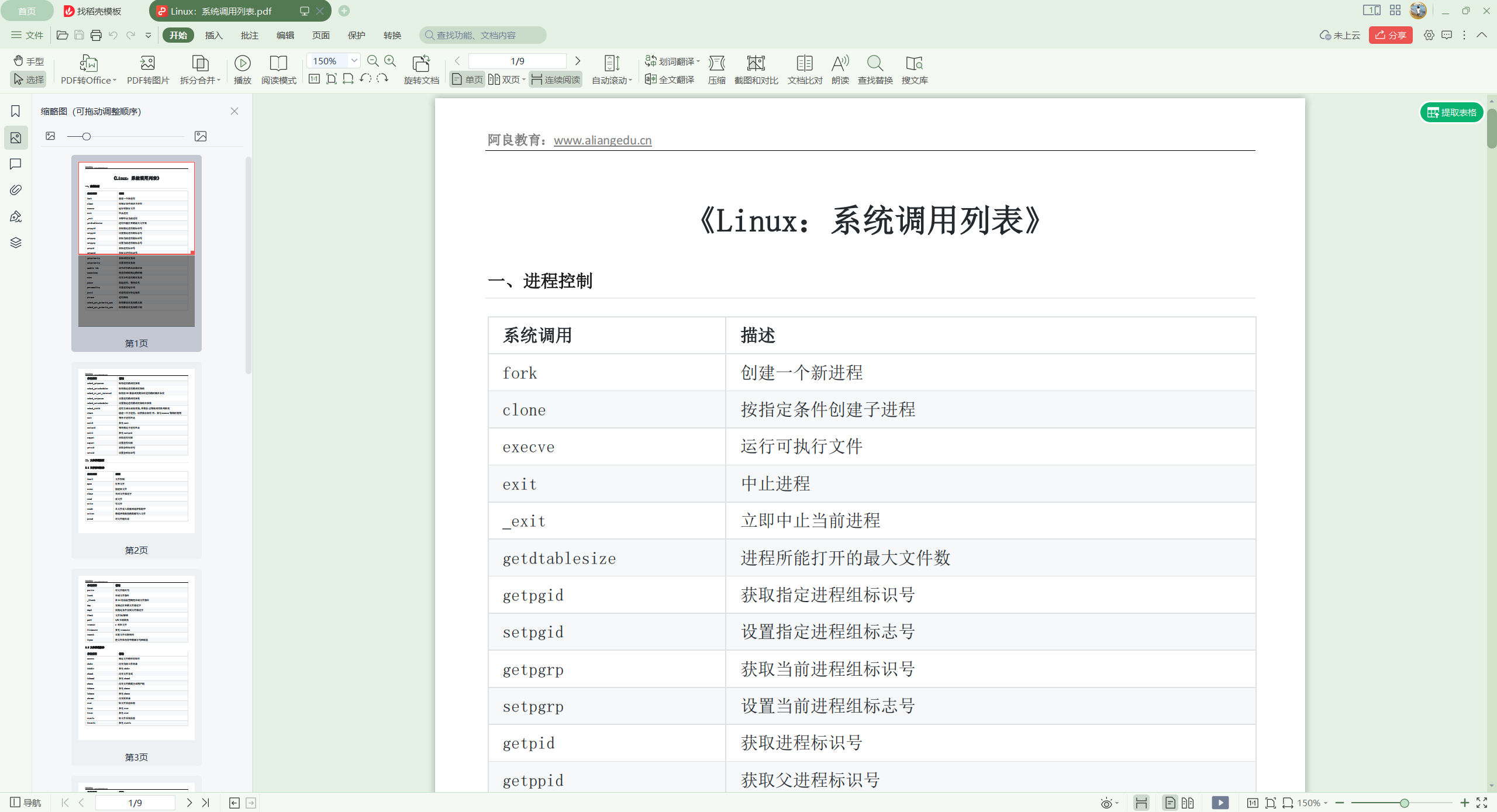Toggle the 导航 navigation pane
The height and width of the screenshot is (812, 1497).
click(x=26, y=803)
